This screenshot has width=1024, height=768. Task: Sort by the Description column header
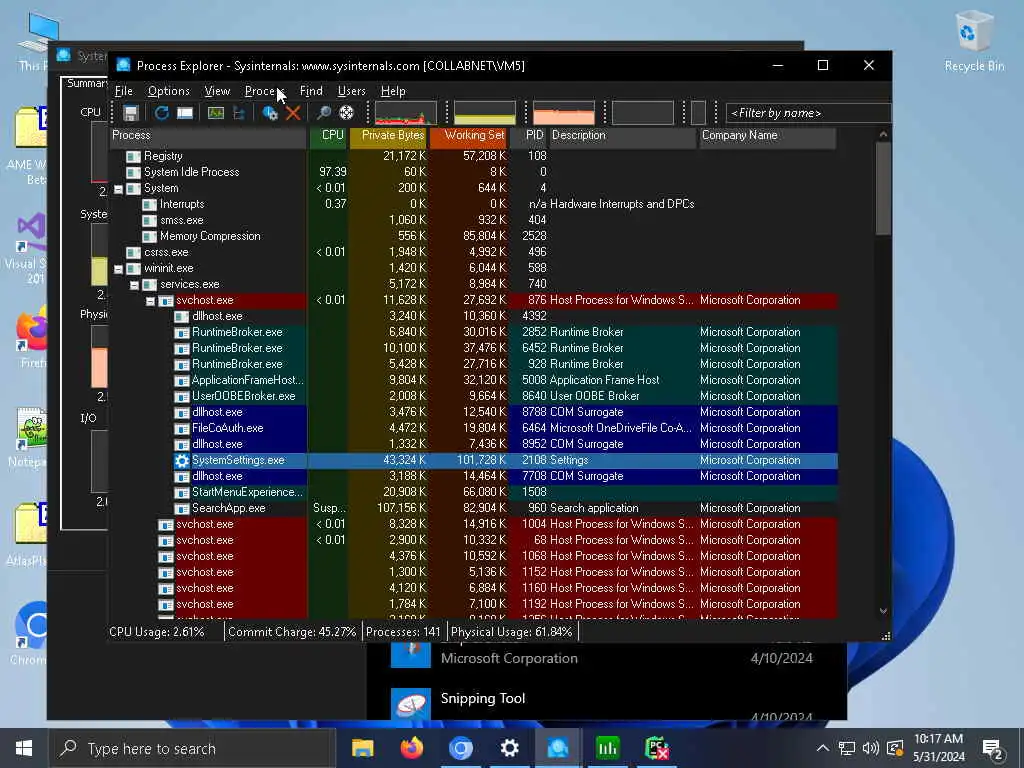[623, 135]
